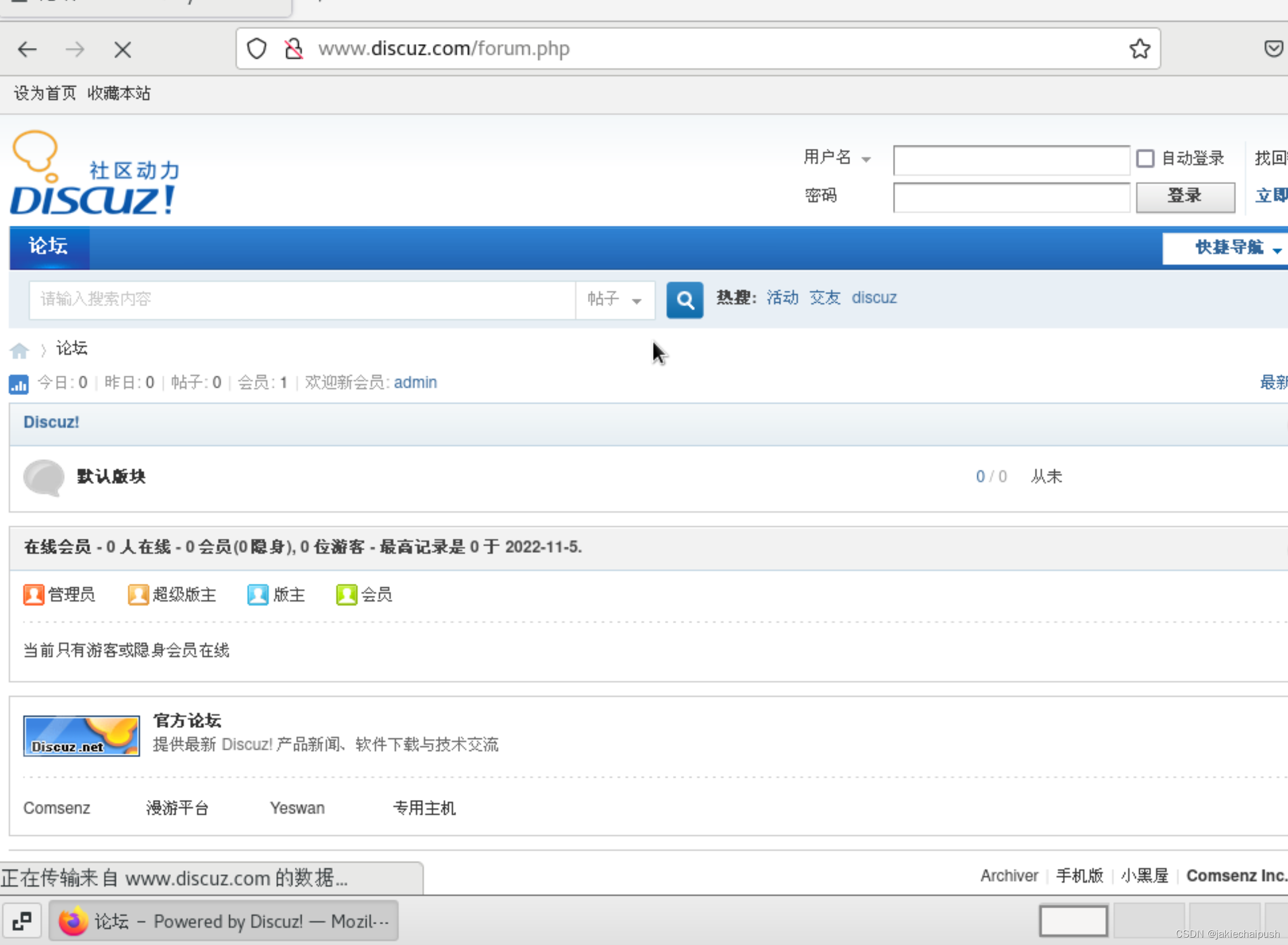Click the 登录 login button
1288x945 pixels.
(x=1185, y=196)
